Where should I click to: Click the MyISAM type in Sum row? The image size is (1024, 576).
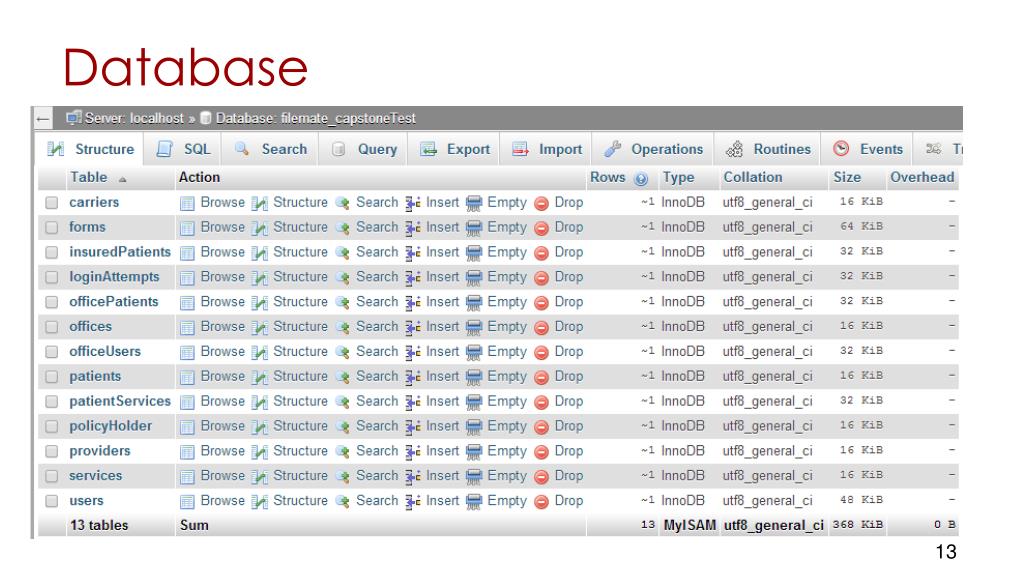[x=690, y=526]
